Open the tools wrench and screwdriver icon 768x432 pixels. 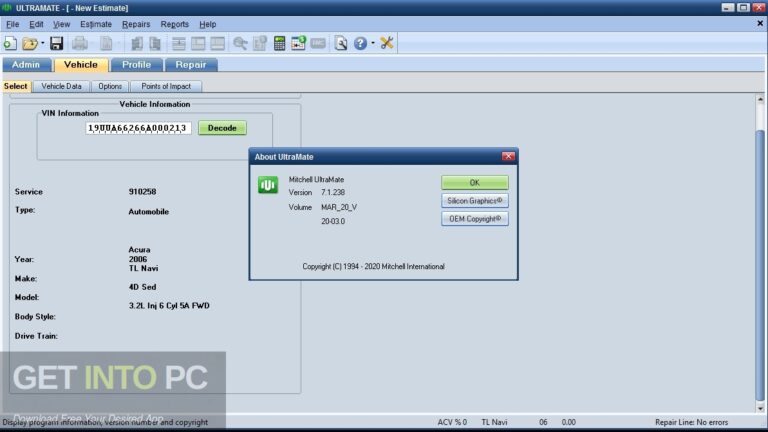387,43
